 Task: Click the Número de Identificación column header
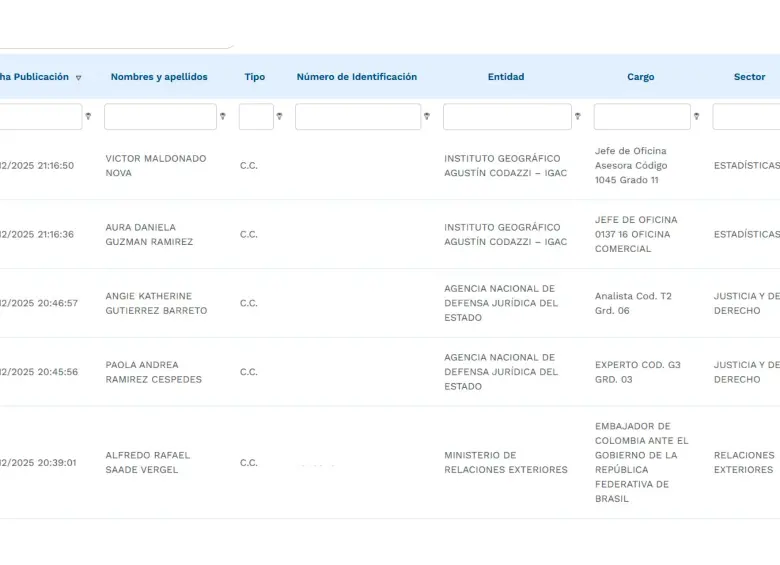pyautogui.click(x=356, y=77)
